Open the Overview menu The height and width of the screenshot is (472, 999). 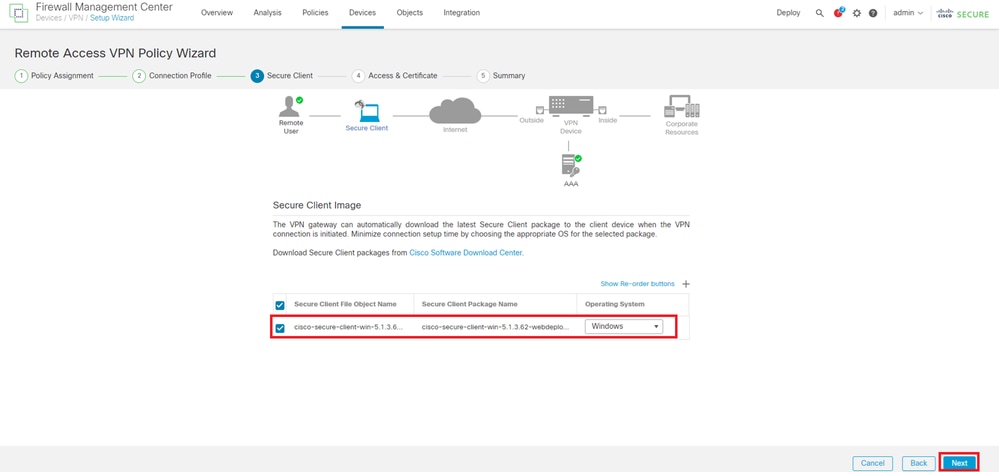pyautogui.click(x=217, y=13)
